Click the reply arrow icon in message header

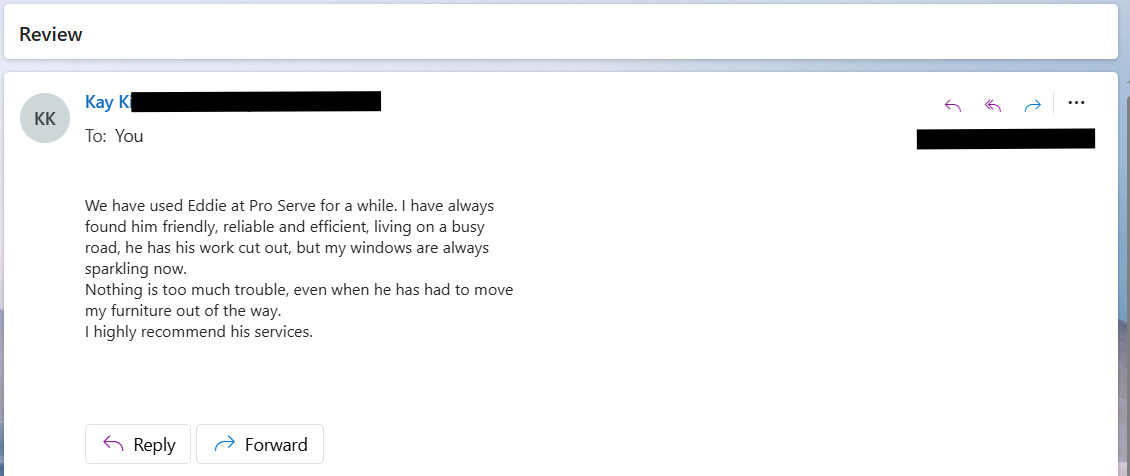click(953, 105)
